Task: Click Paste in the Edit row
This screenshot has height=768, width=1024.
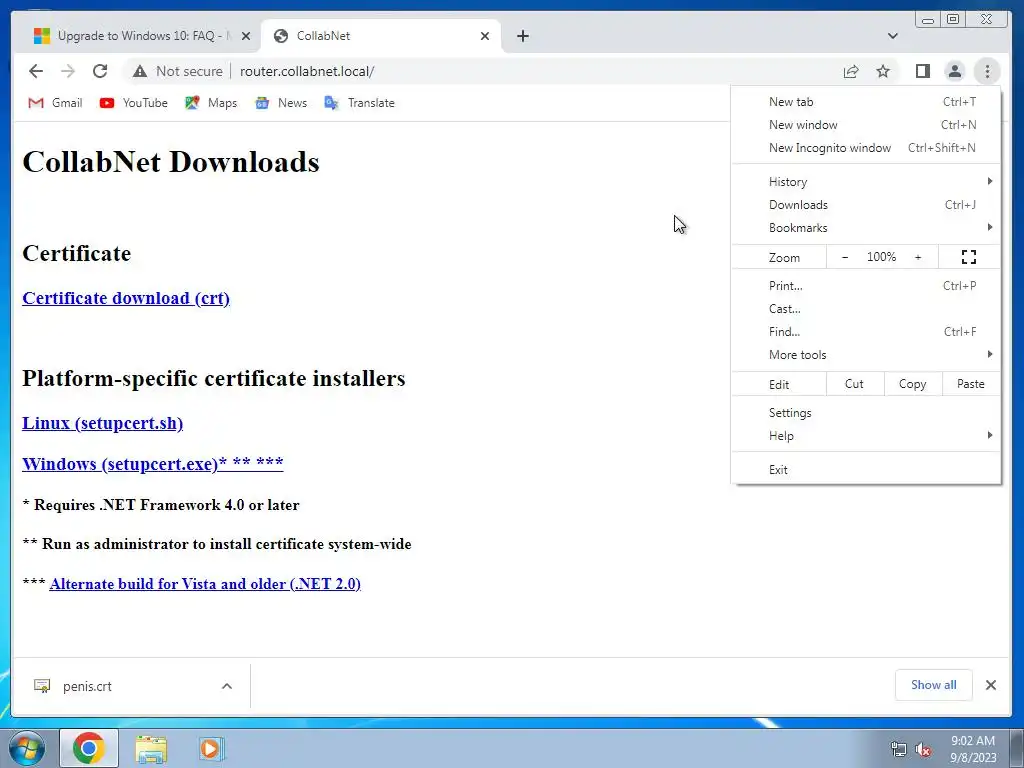Action: coord(970,384)
